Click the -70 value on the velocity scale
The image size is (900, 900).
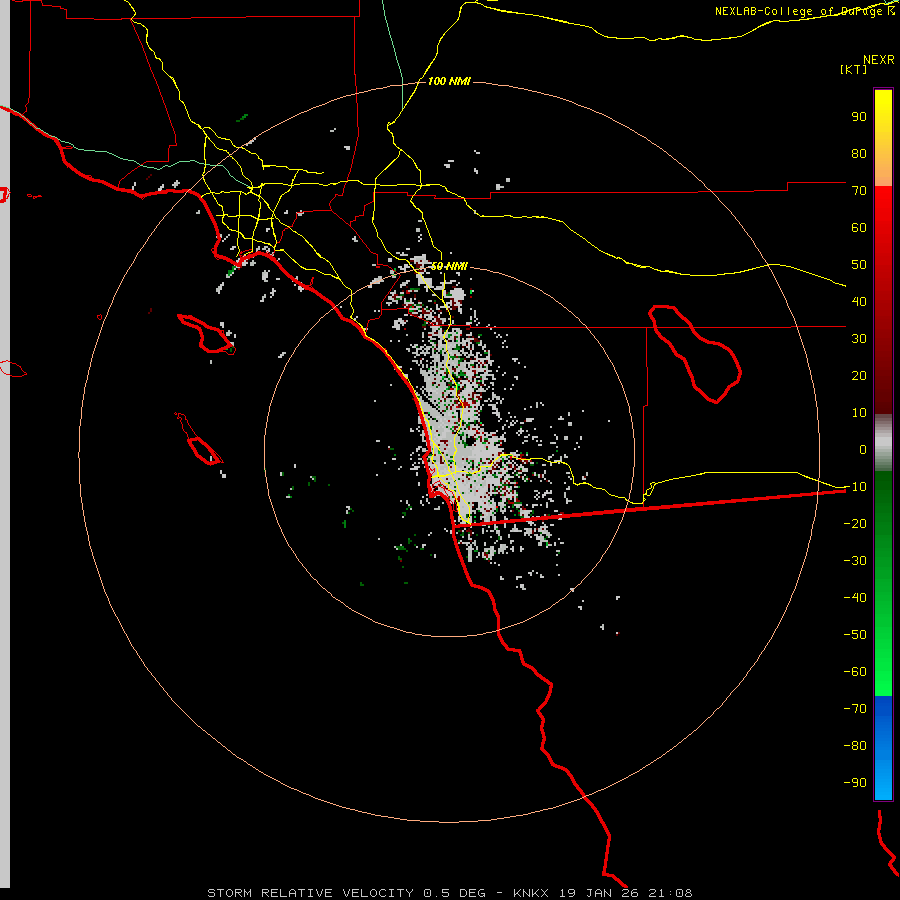pos(855,709)
